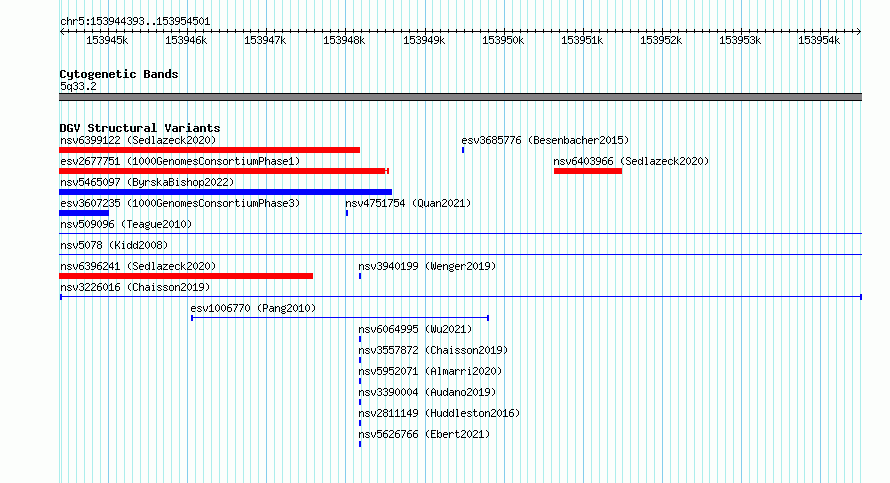The image size is (890, 483).
Task: Click the nsv6399122 (Sedlazeck2020) variant label
Action: click(138, 140)
